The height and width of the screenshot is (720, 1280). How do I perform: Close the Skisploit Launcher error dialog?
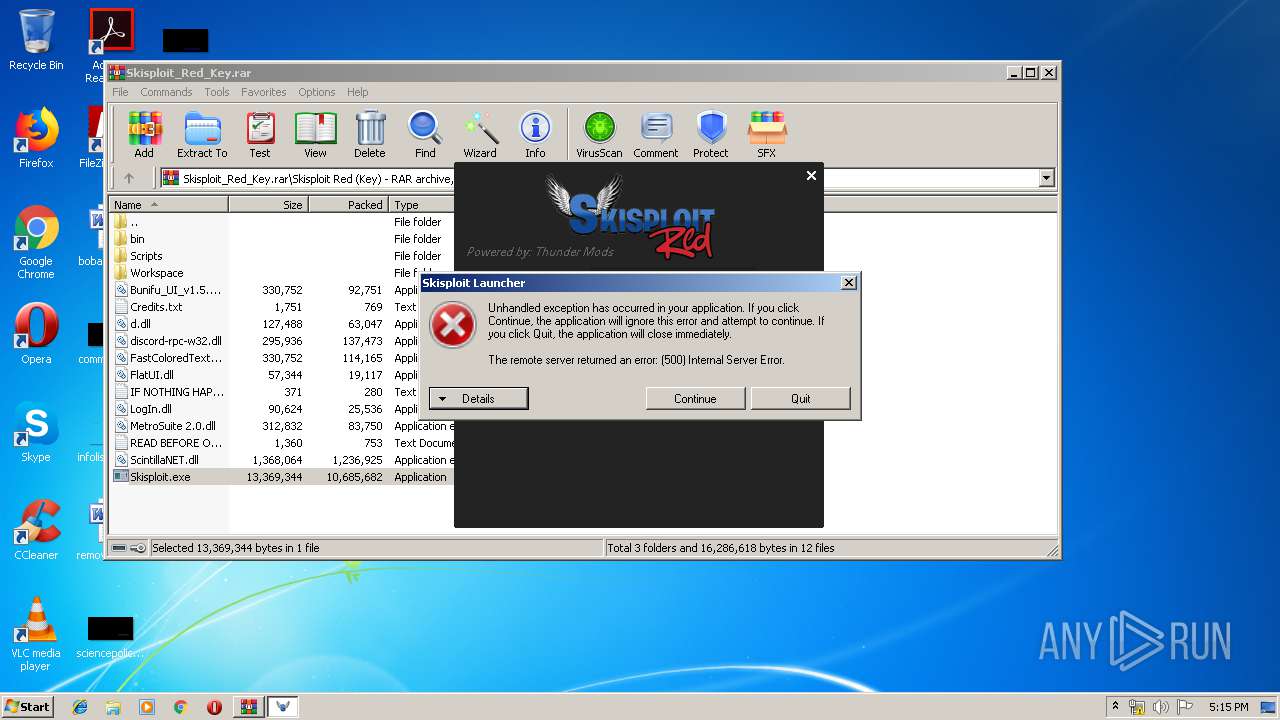pyautogui.click(x=849, y=283)
